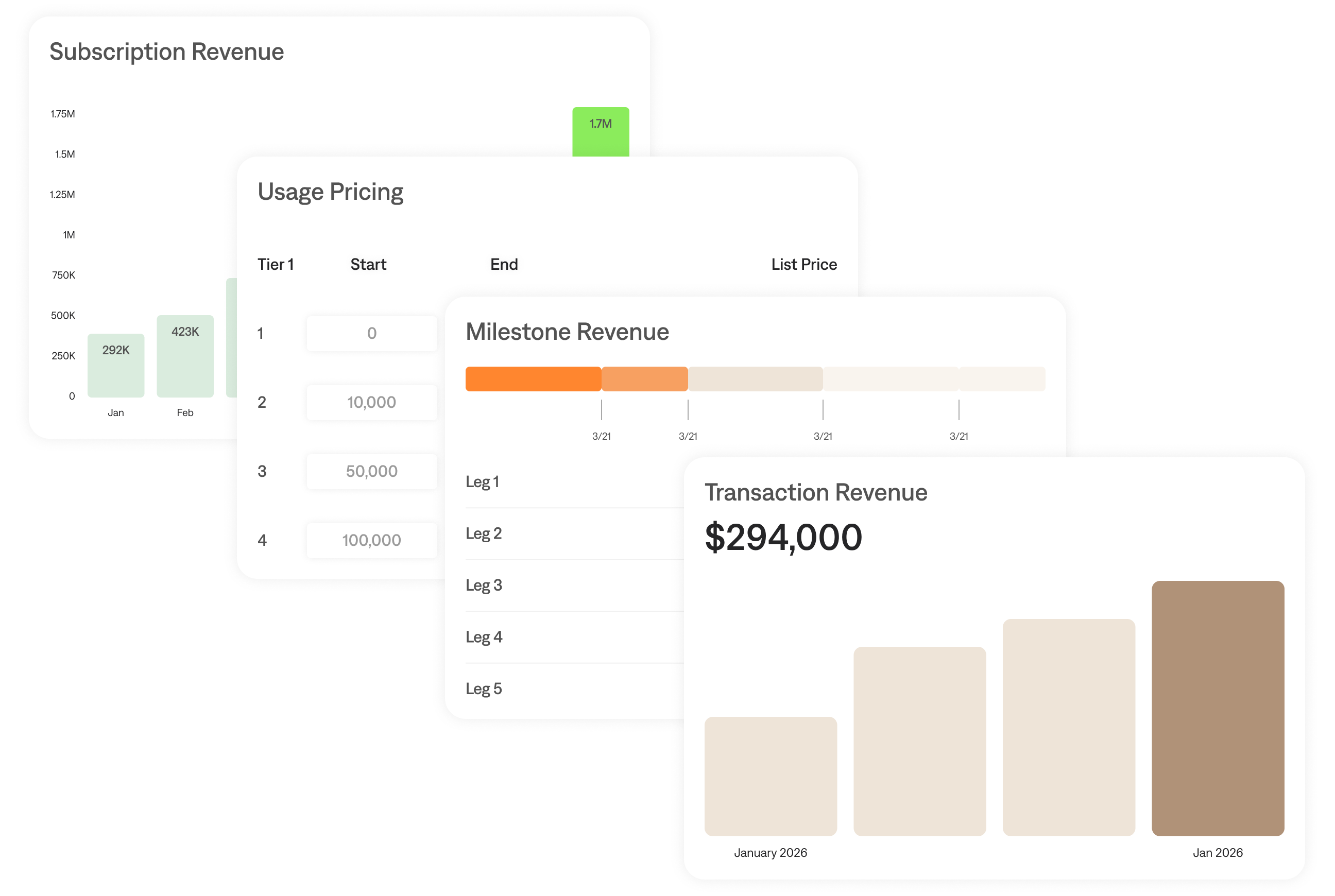Image resolution: width=1335 pixels, height=896 pixels.
Task: Select the Leg 3 row
Action: click(x=572, y=585)
